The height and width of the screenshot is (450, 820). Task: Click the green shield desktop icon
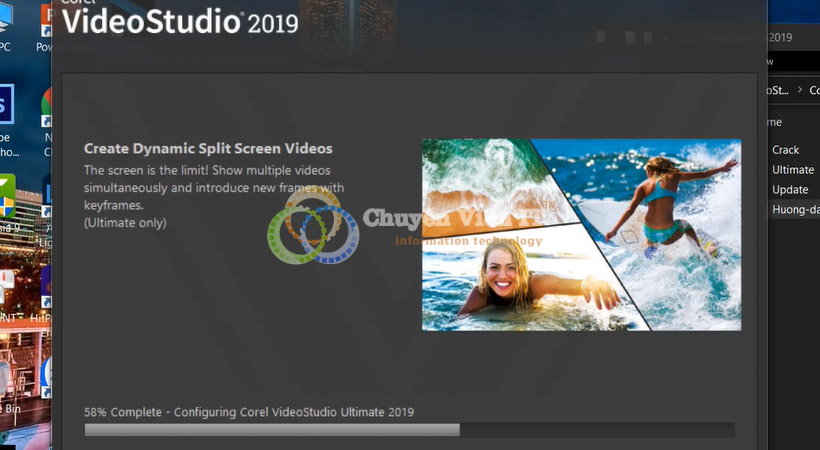click(7, 195)
